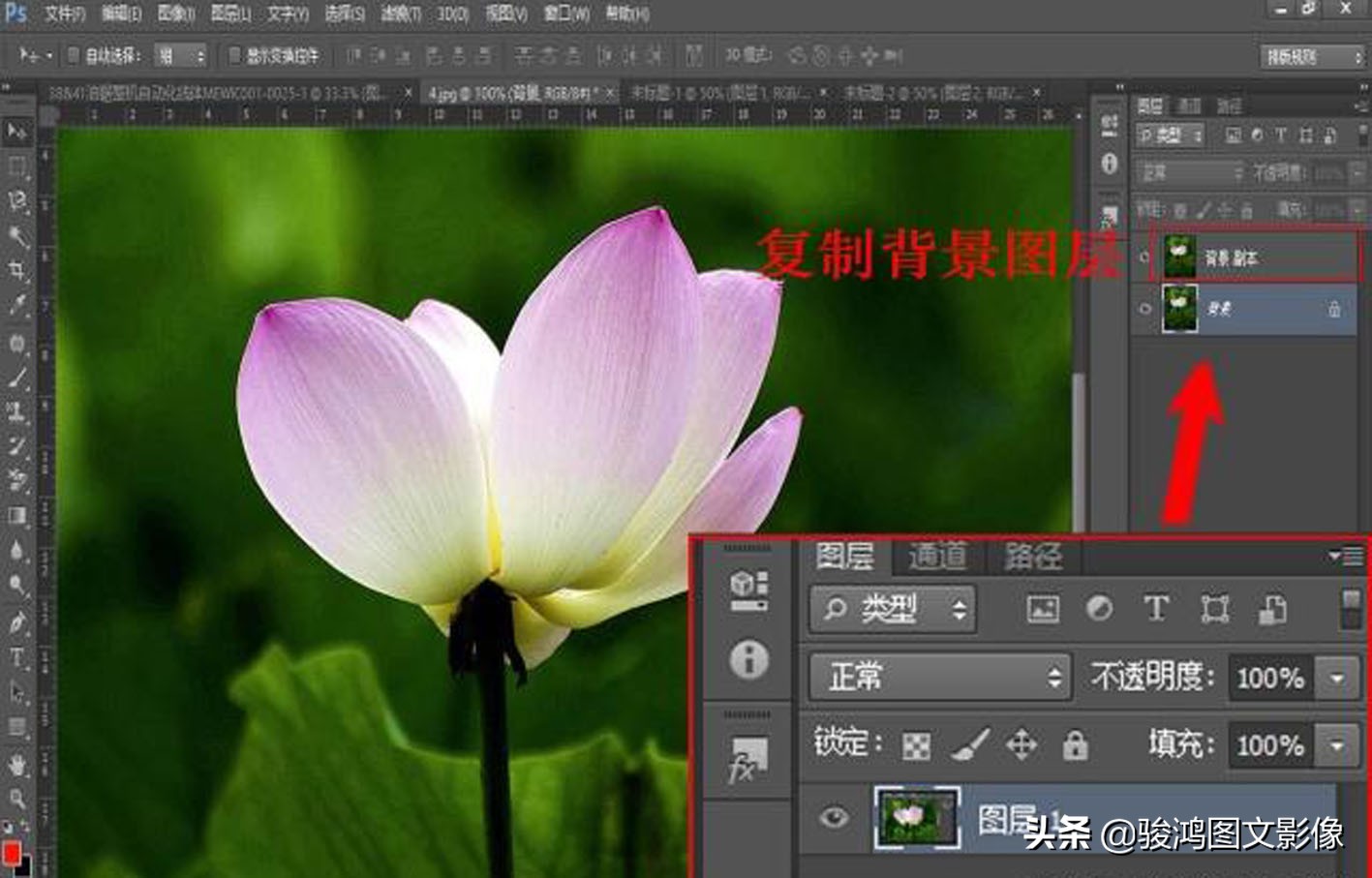Pick the Crop tool in the toolbox
This screenshot has width=1372, height=878.
click(x=16, y=270)
